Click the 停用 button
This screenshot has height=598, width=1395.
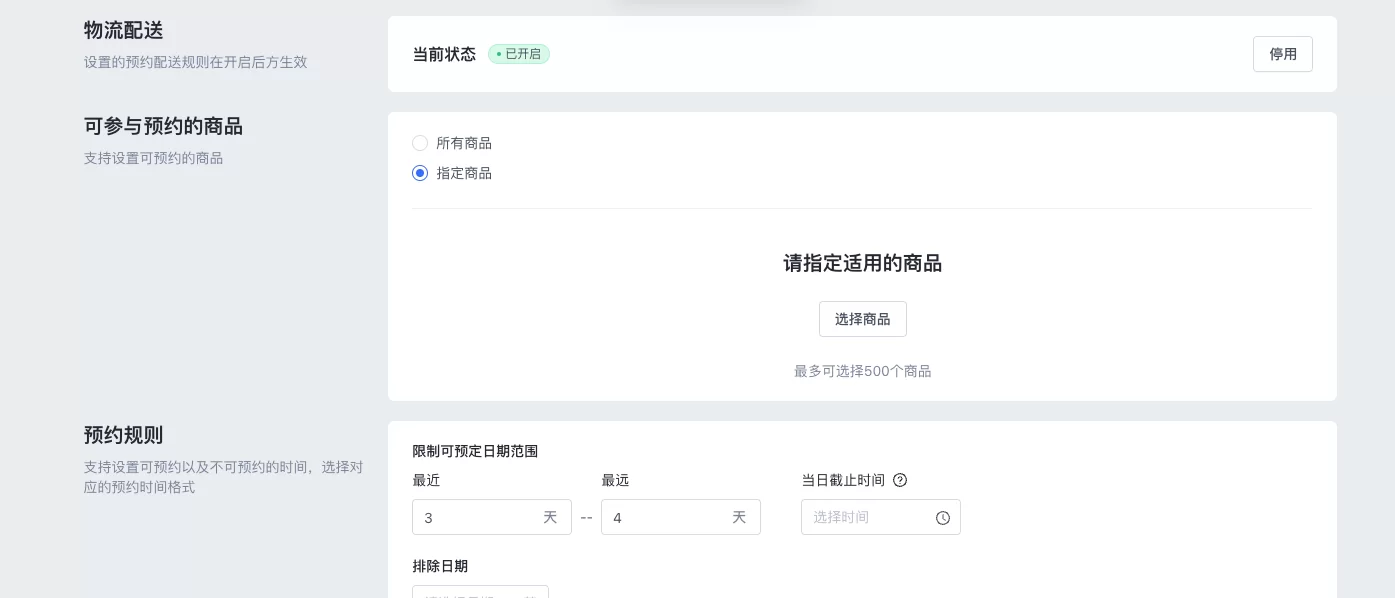(1283, 54)
